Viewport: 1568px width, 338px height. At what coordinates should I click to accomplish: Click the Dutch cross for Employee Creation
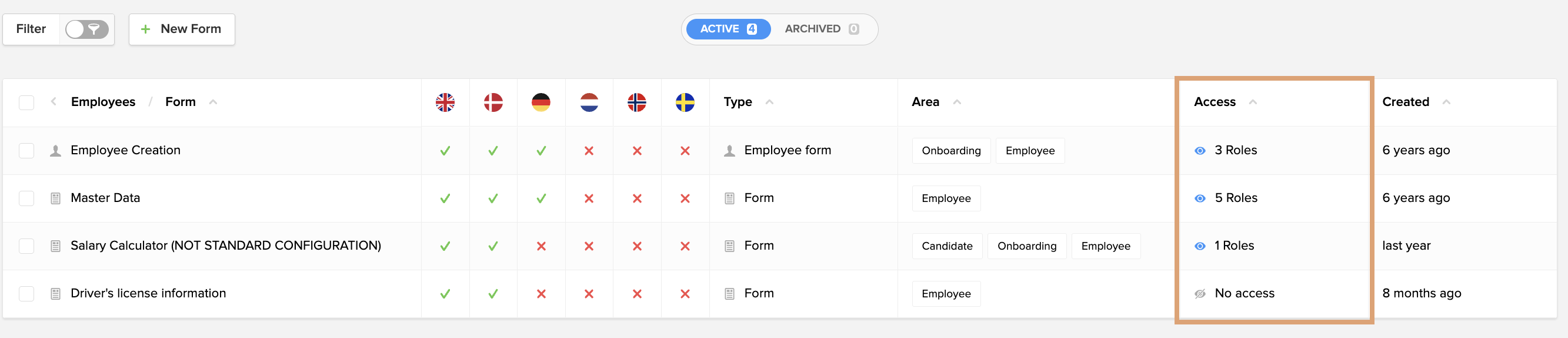[589, 150]
